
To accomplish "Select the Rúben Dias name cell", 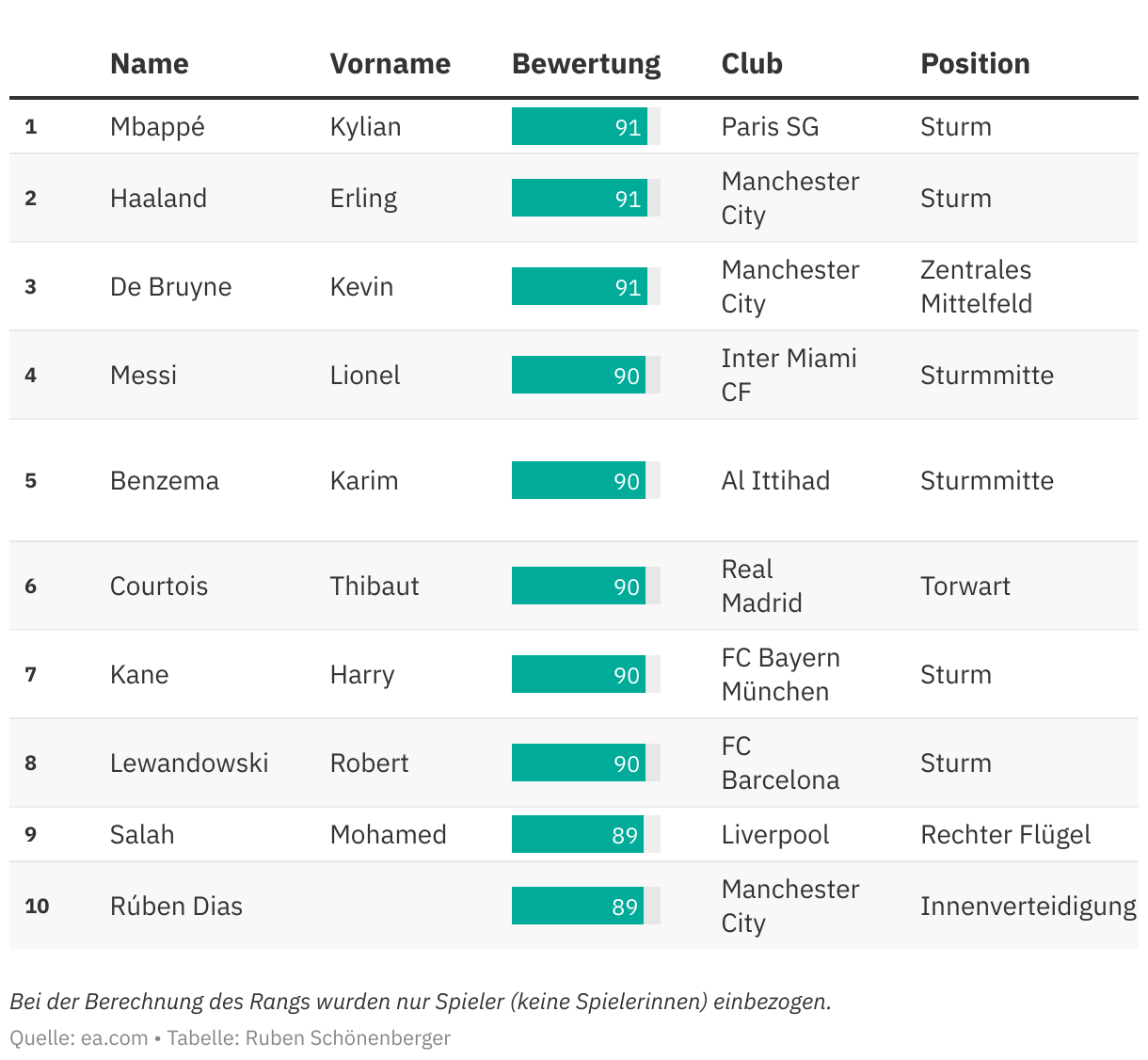I will 176,906.
